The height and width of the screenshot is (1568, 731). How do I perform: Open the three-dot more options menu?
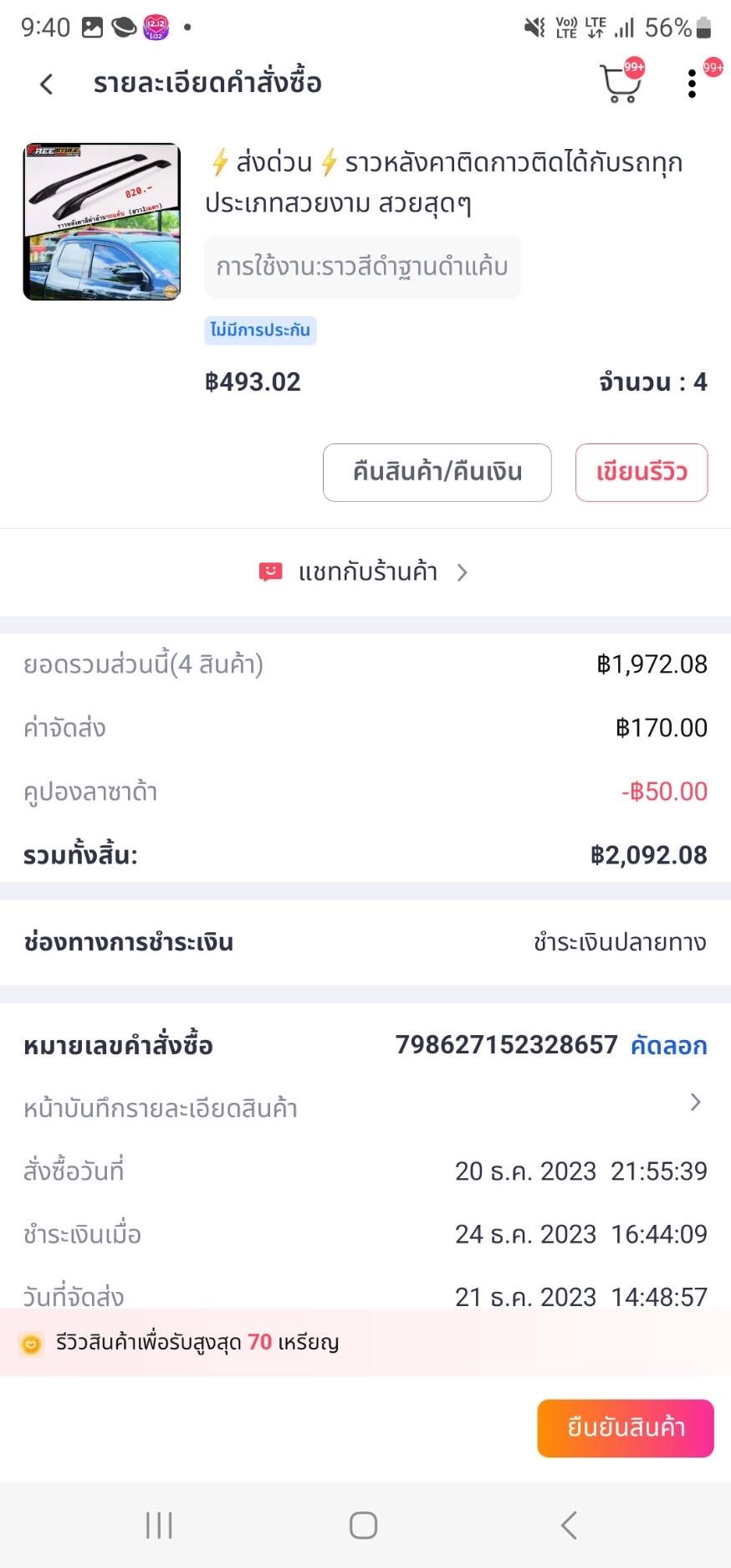692,84
